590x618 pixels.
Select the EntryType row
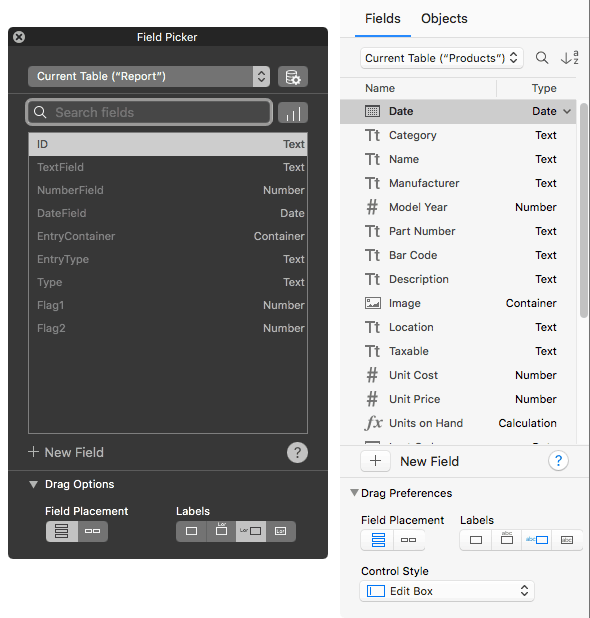(168, 259)
